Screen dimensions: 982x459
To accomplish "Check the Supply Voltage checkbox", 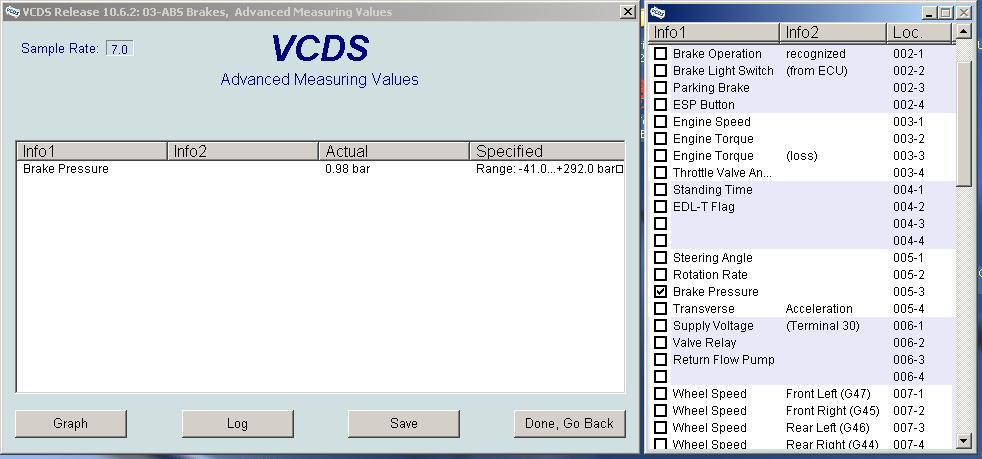I will pos(660,326).
